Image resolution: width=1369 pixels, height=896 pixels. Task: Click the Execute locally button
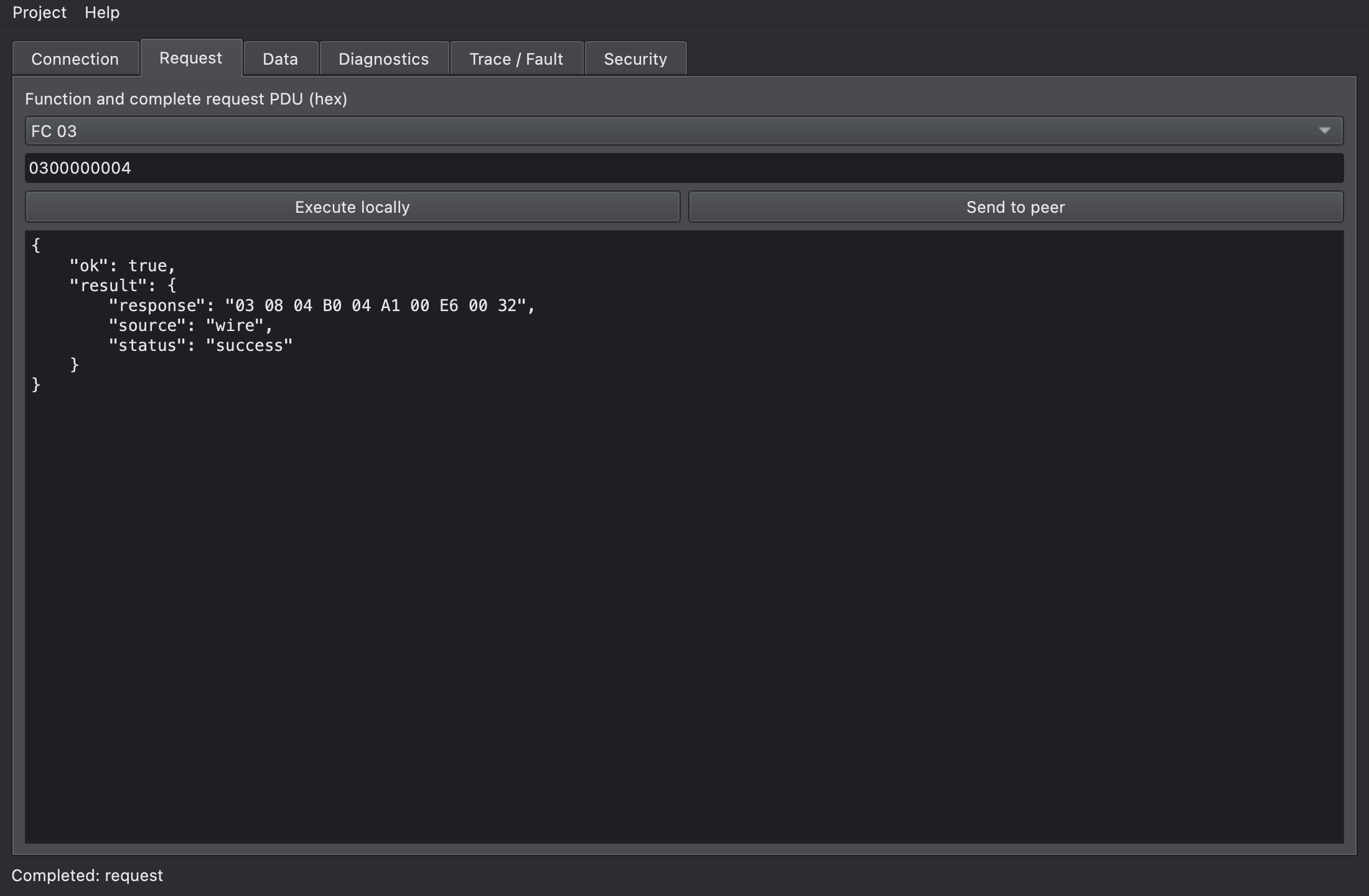(352, 207)
